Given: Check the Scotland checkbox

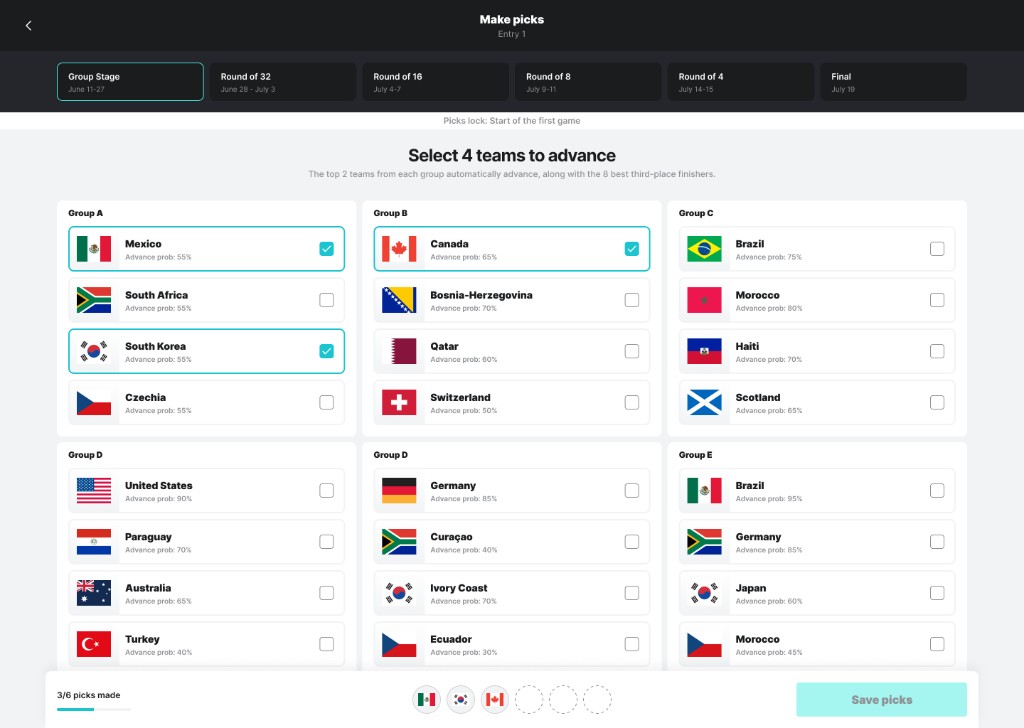Looking at the screenshot, I should click(937, 403).
